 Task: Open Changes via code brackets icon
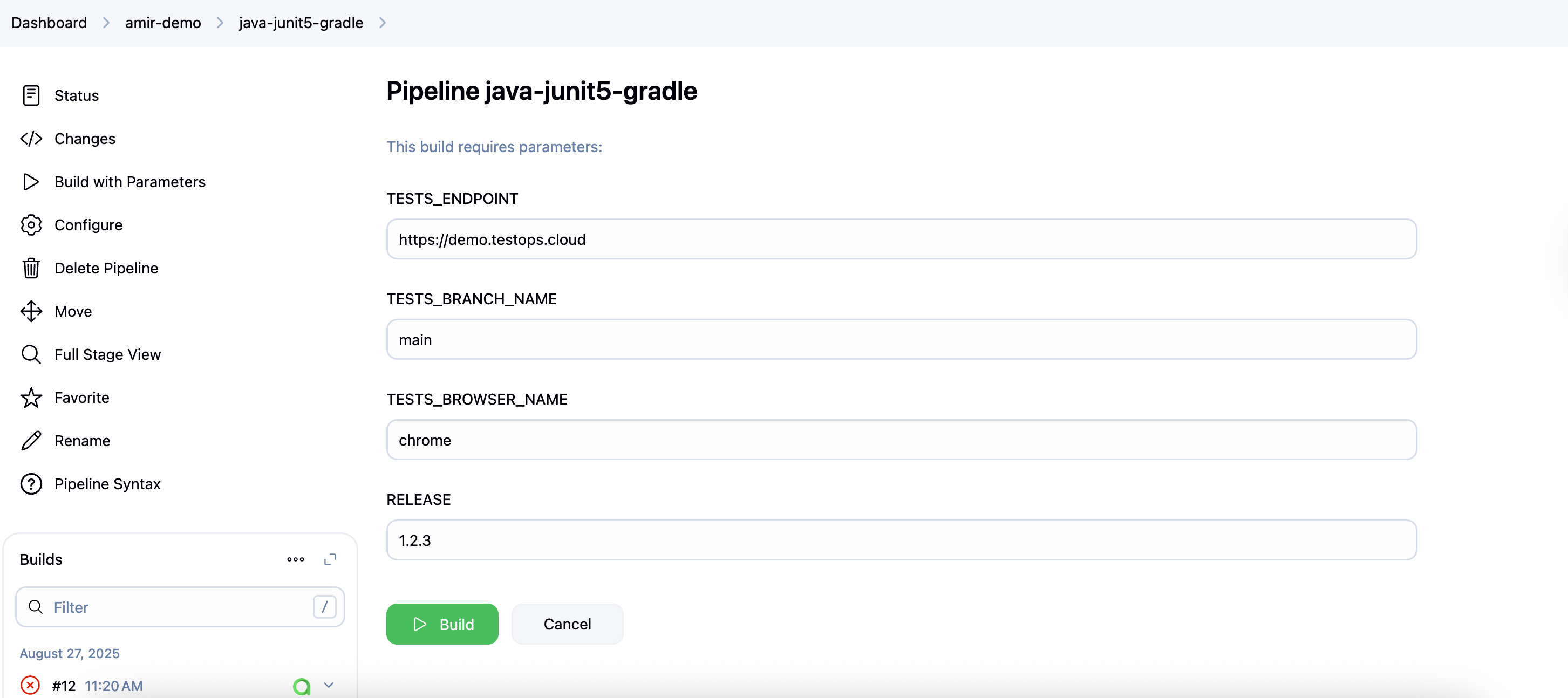click(x=31, y=139)
